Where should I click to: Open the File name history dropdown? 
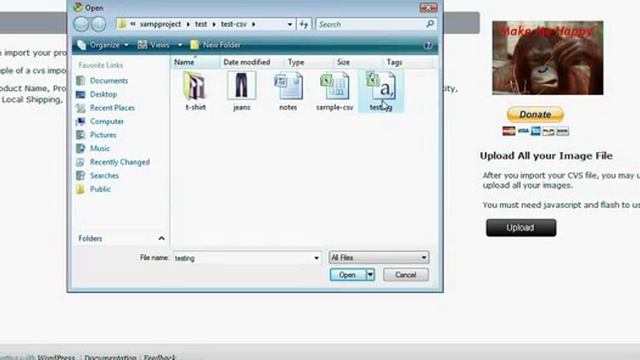pos(316,258)
